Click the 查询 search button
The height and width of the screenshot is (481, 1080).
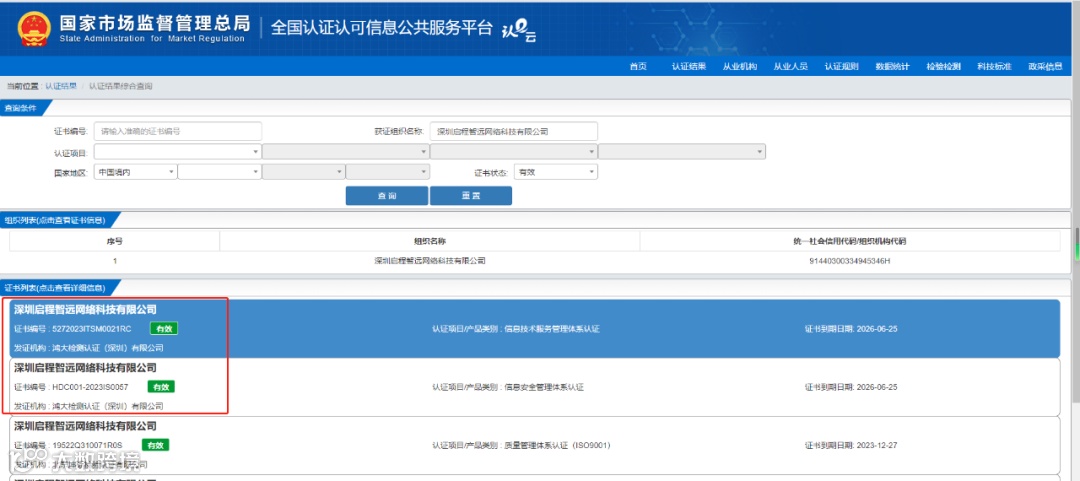[386, 196]
